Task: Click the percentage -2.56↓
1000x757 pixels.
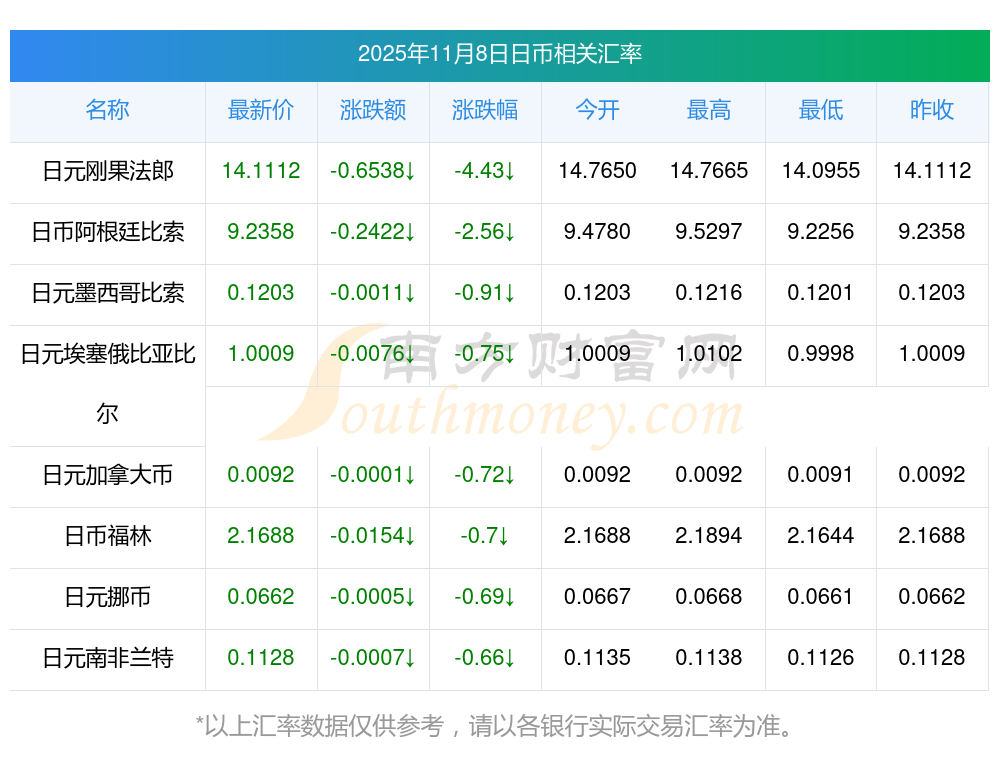Action: coord(485,232)
